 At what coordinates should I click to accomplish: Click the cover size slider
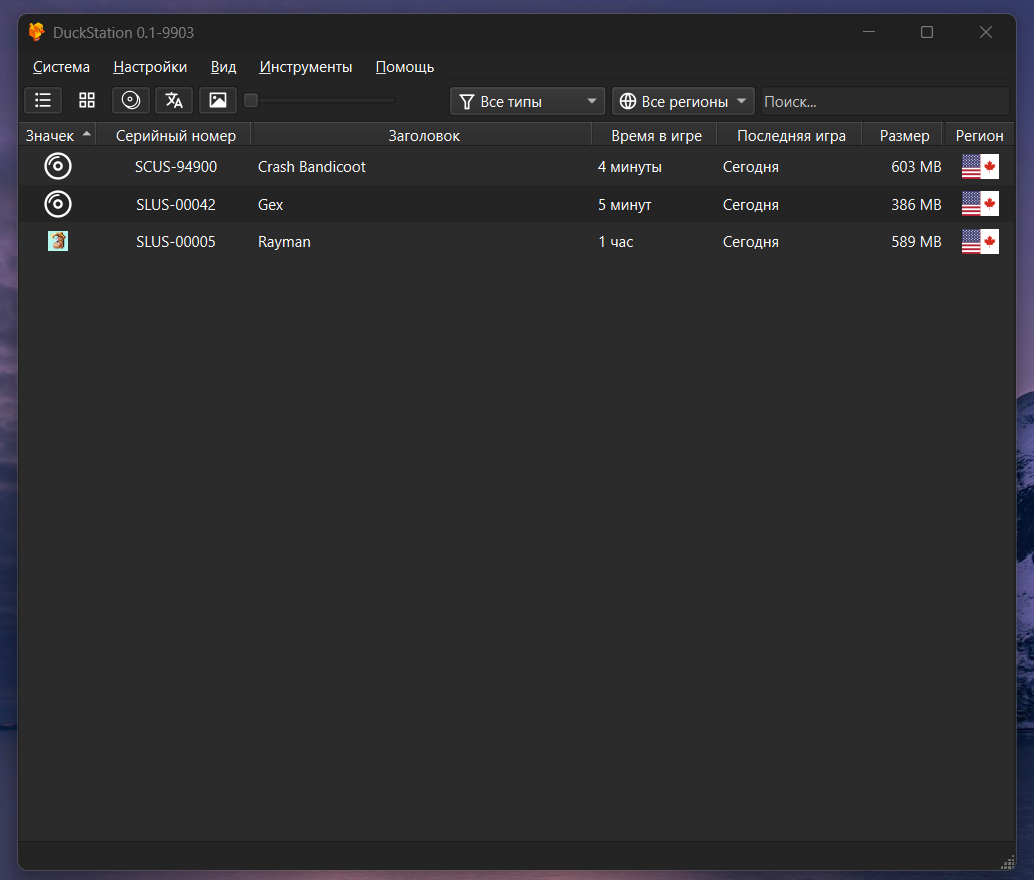[x=320, y=100]
